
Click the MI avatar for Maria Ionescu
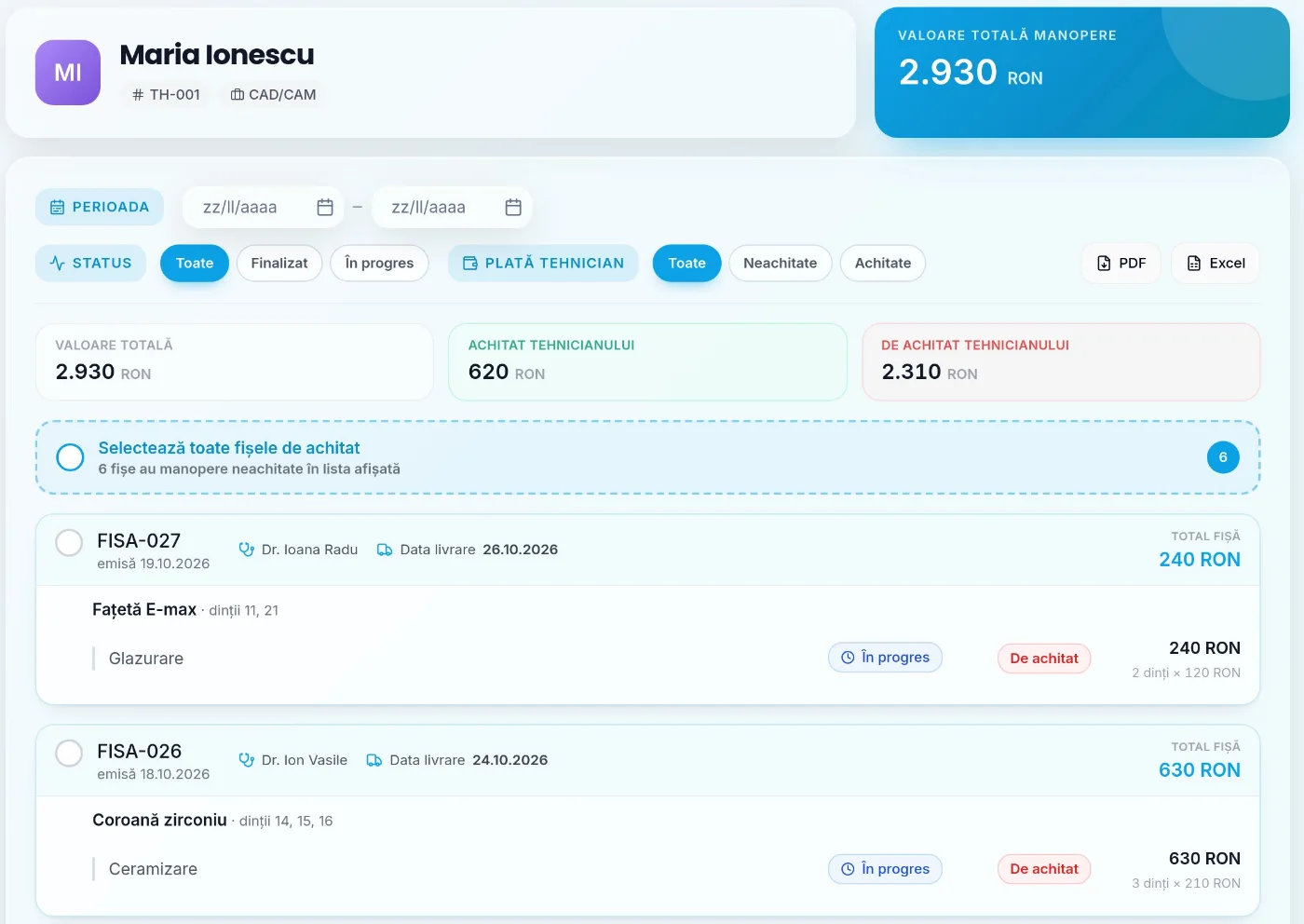click(68, 73)
